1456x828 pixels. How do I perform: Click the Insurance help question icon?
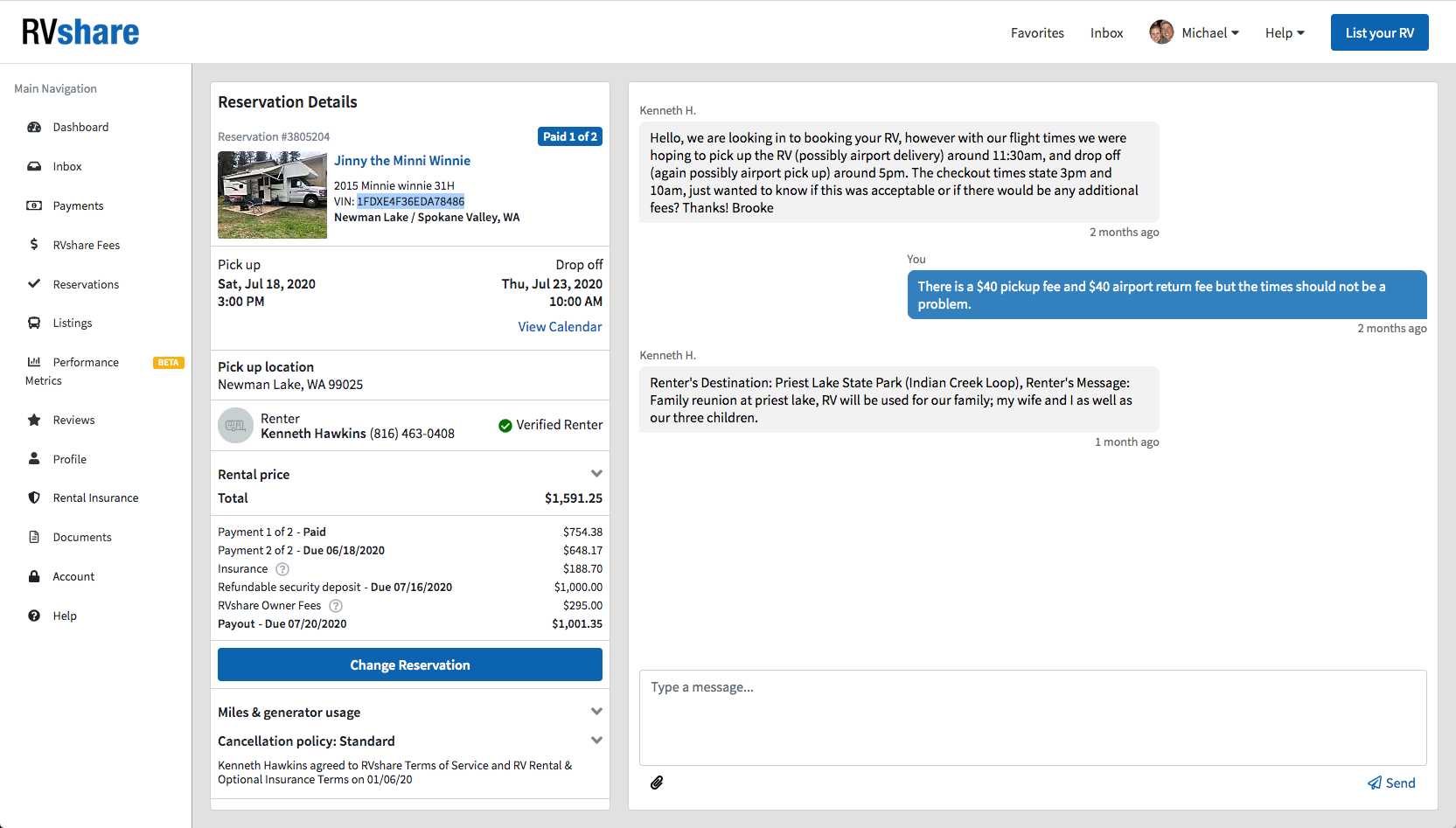pyautogui.click(x=282, y=569)
